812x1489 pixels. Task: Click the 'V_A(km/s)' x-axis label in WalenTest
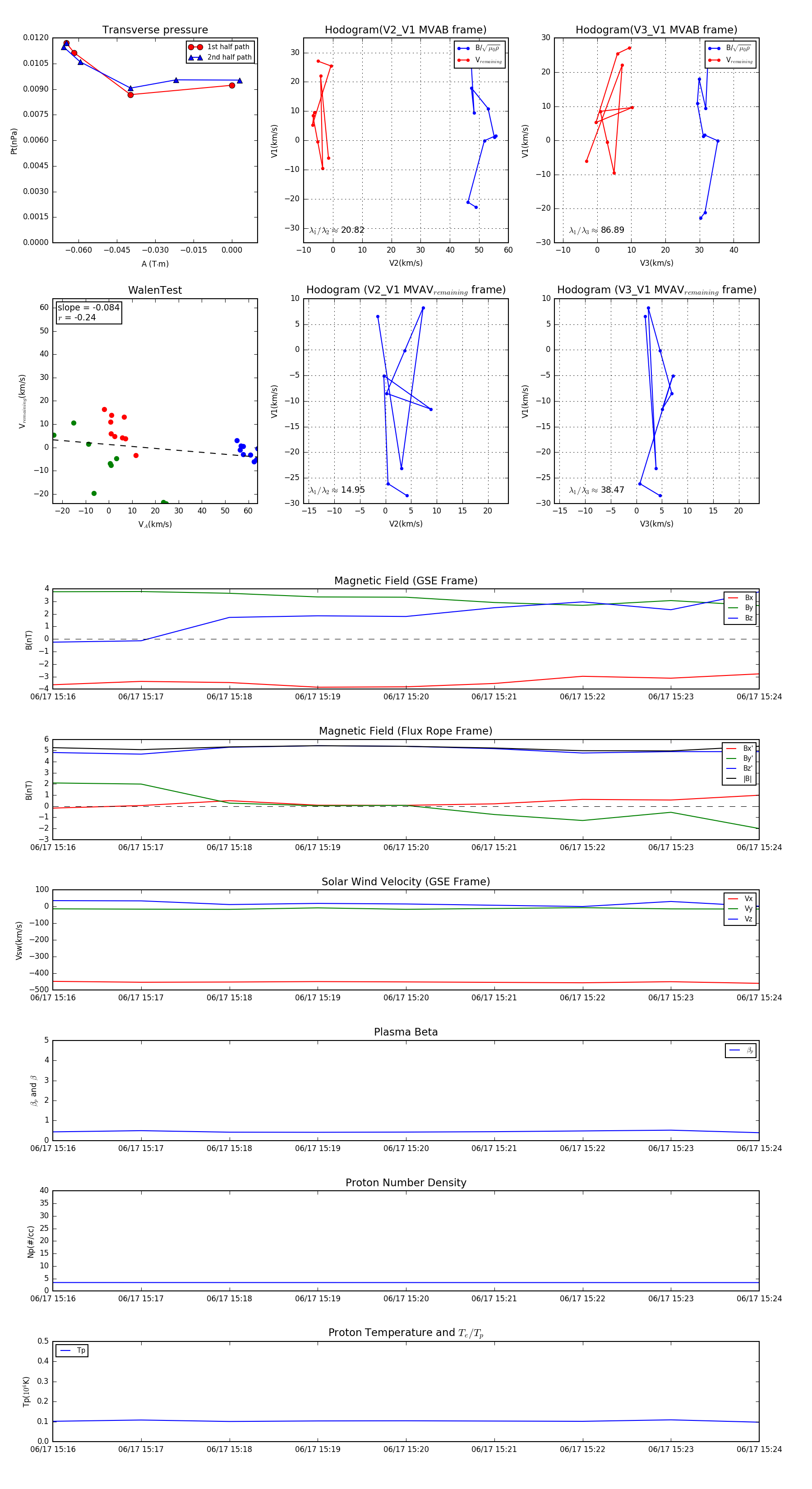click(x=155, y=524)
